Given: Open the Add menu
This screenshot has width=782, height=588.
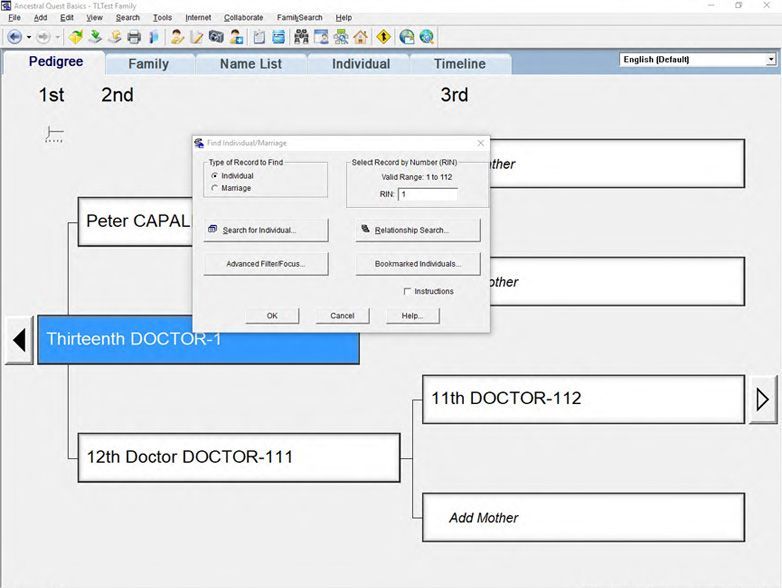Looking at the screenshot, I should coord(40,17).
